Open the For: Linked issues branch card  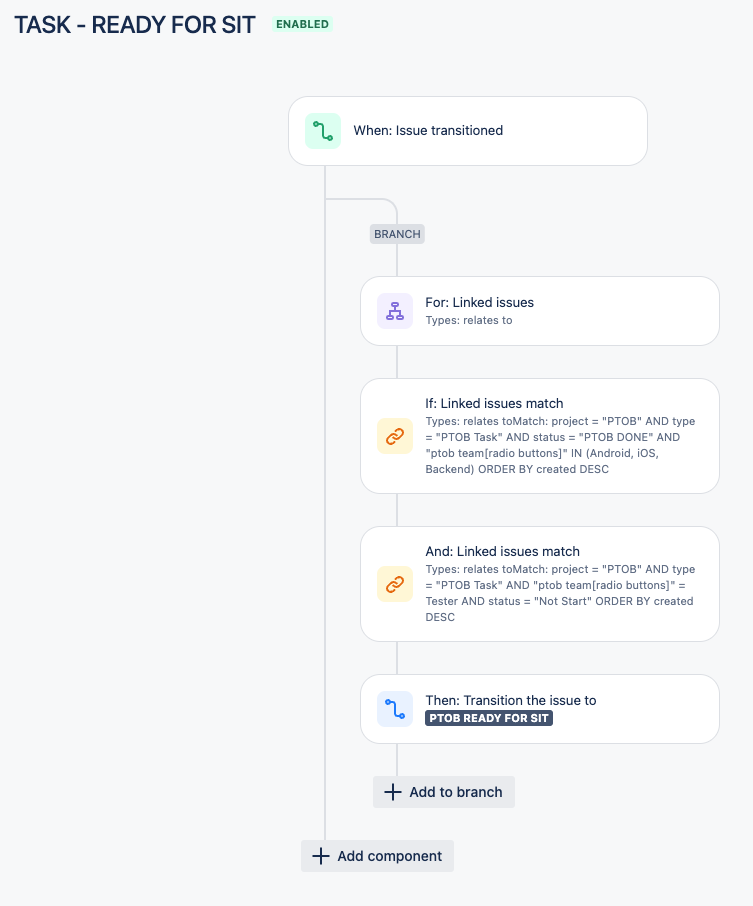point(540,311)
